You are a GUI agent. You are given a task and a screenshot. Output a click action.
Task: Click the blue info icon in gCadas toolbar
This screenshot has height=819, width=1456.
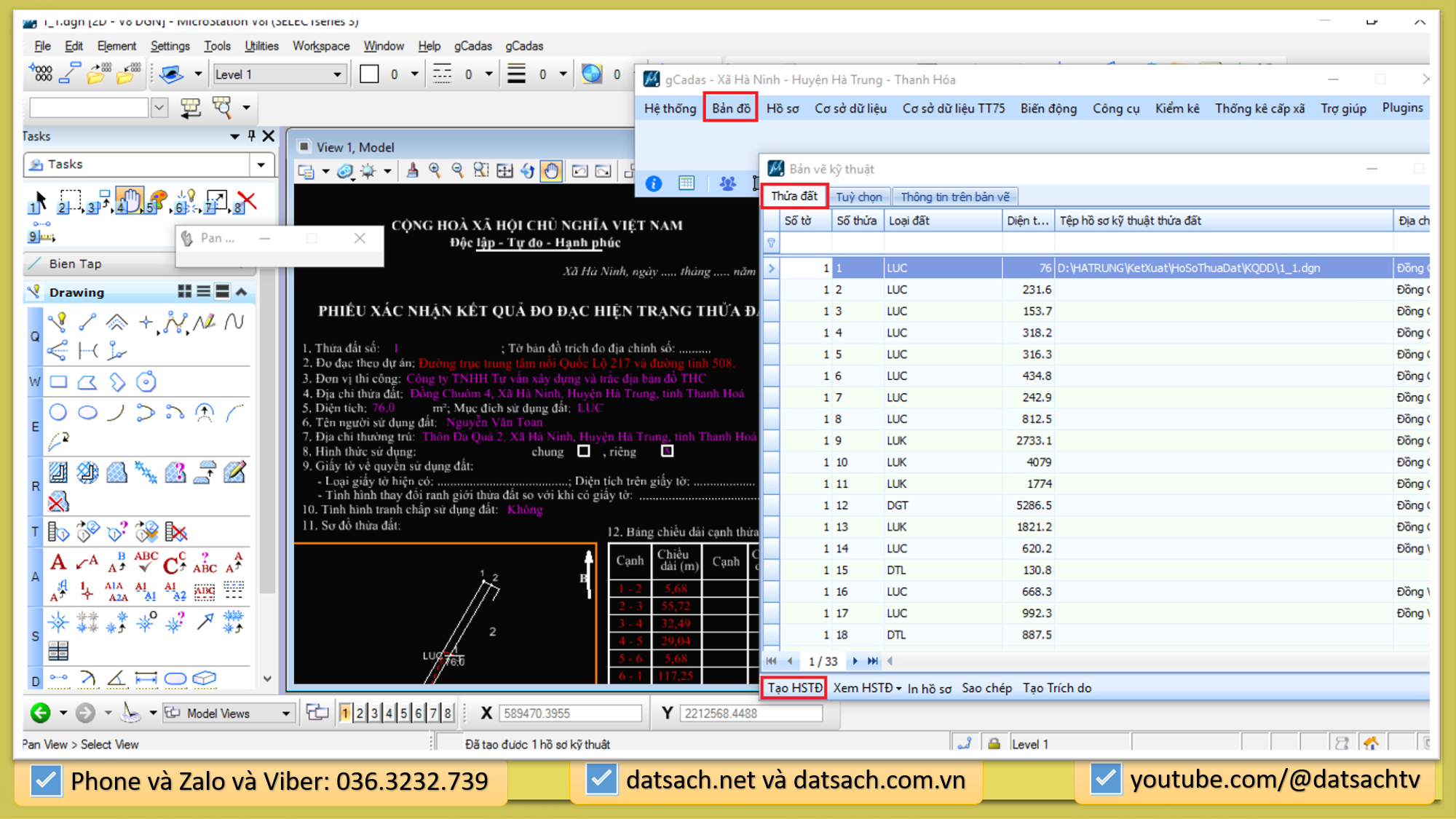[x=654, y=183]
